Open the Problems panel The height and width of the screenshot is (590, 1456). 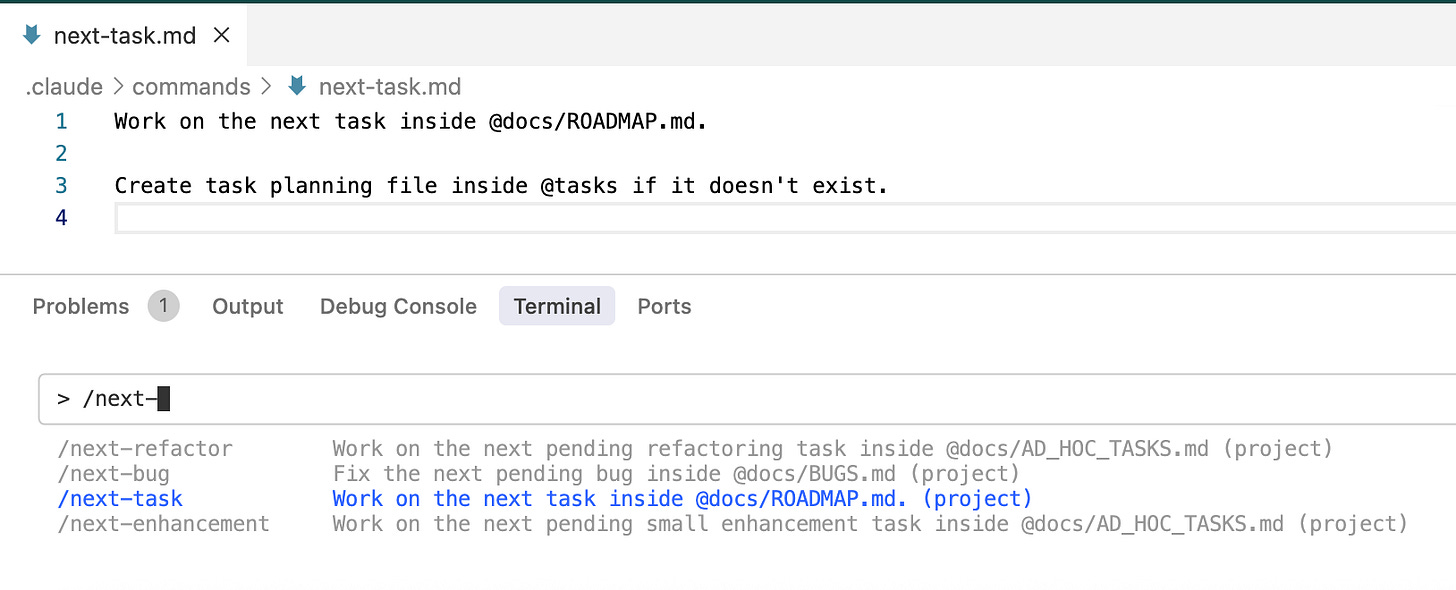click(80, 306)
